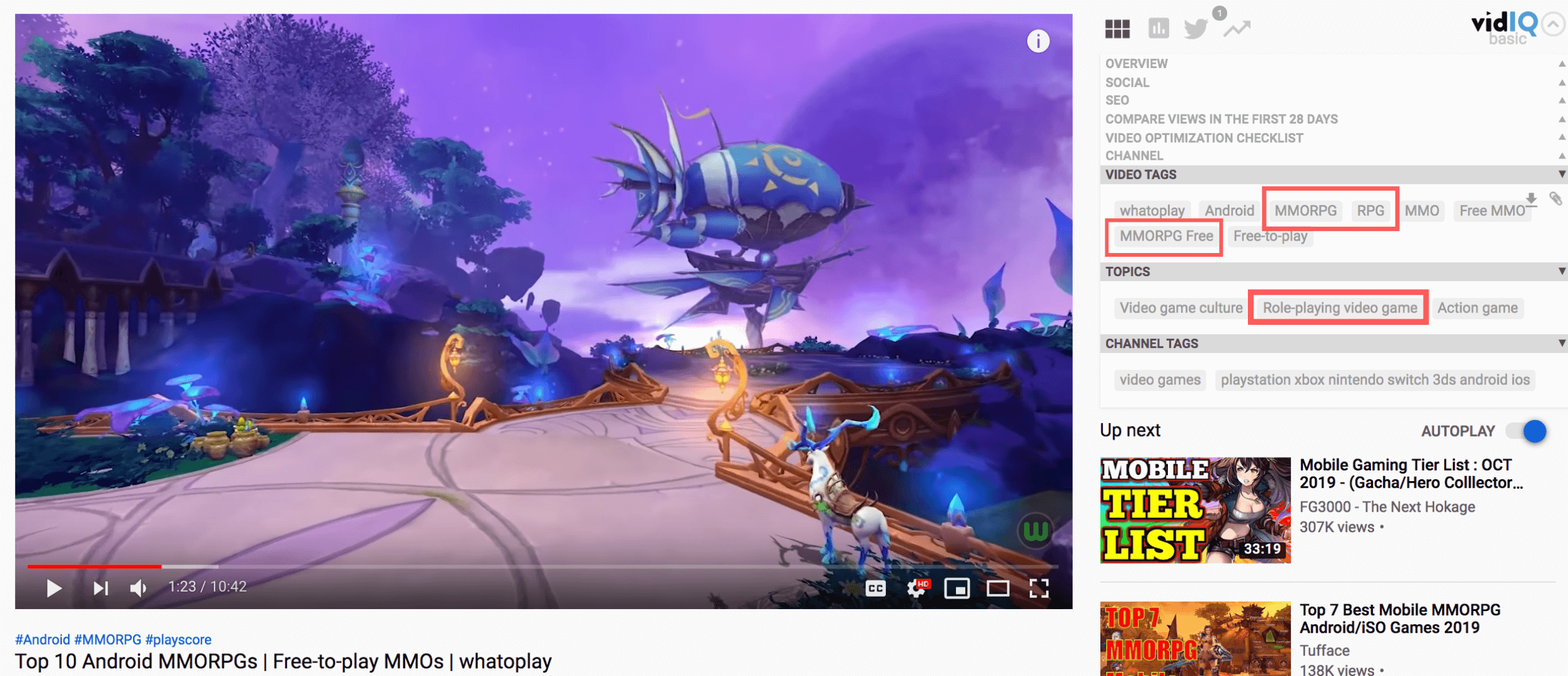Image resolution: width=1568 pixels, height=676 pixels.
Task: Enable theater mode view
Action: pyautogui.click(x=998, y=588)
